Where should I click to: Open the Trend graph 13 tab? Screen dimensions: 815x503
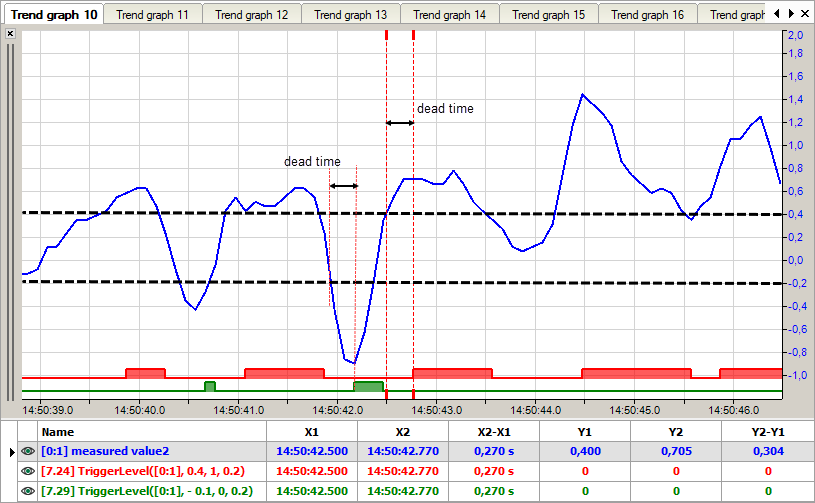tap(350, 15)
